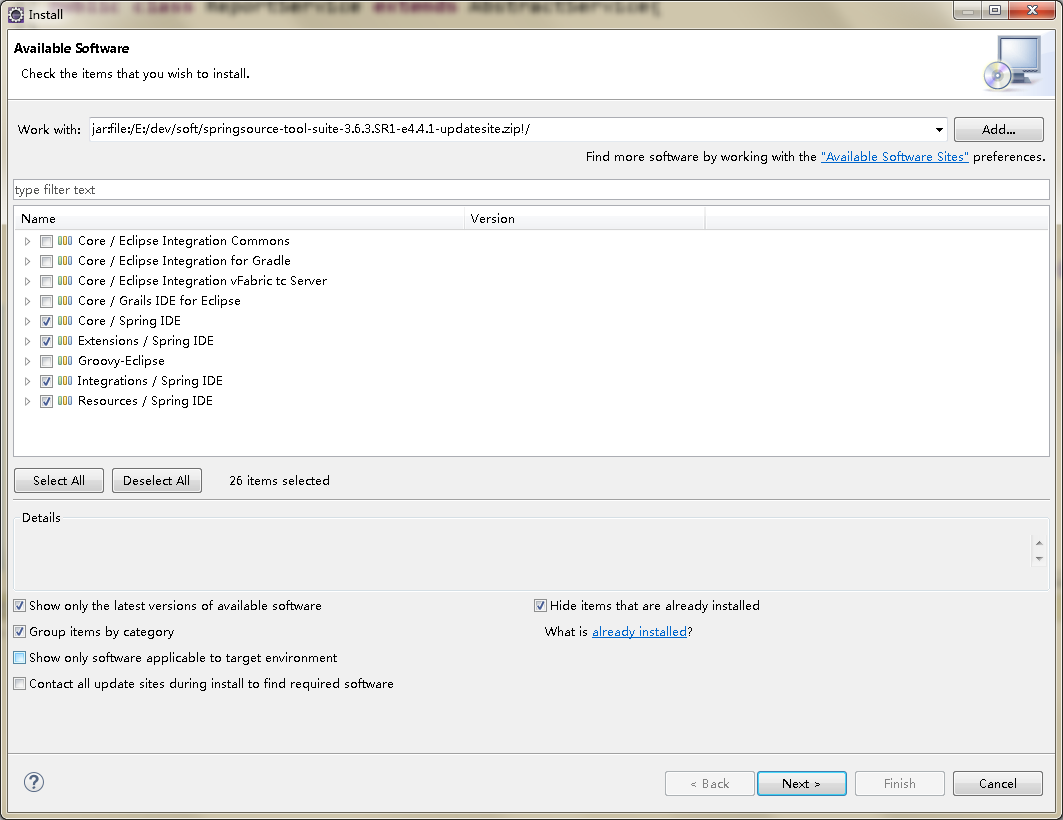1063x820 pixels.
Task: Click category icon beside Resources / Spring IDE
Action: [65, 401]
